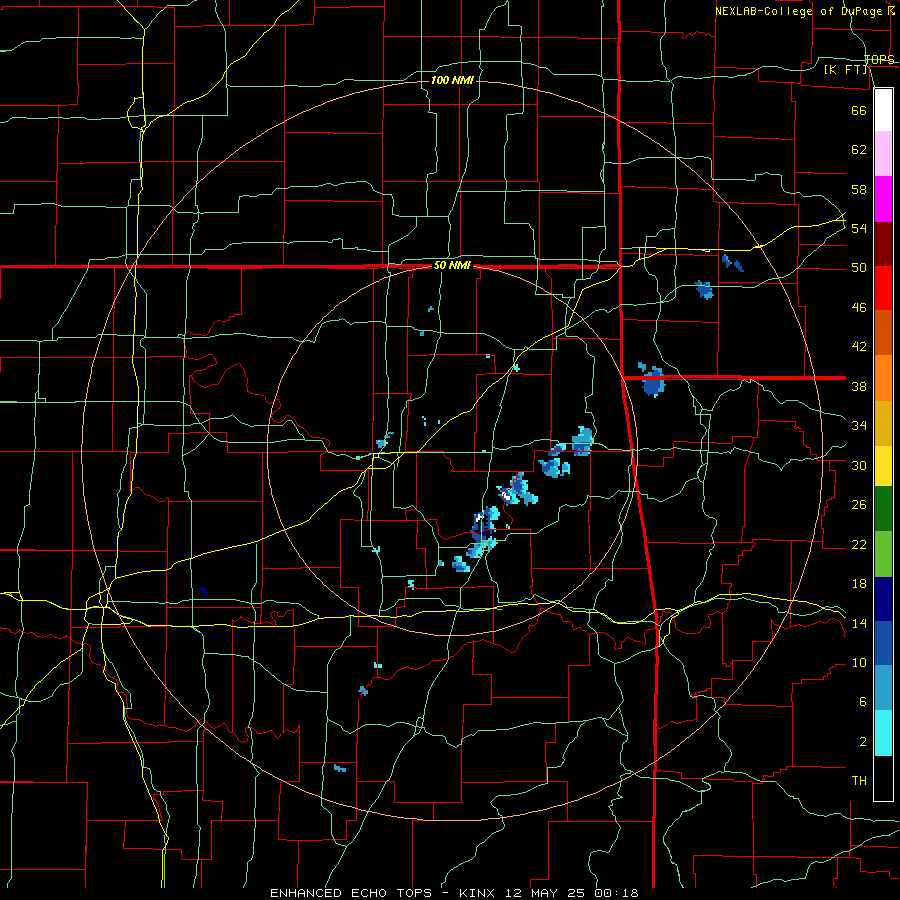Click the '[K FT]' units label
900x900 pixels.
click(845, 69)
